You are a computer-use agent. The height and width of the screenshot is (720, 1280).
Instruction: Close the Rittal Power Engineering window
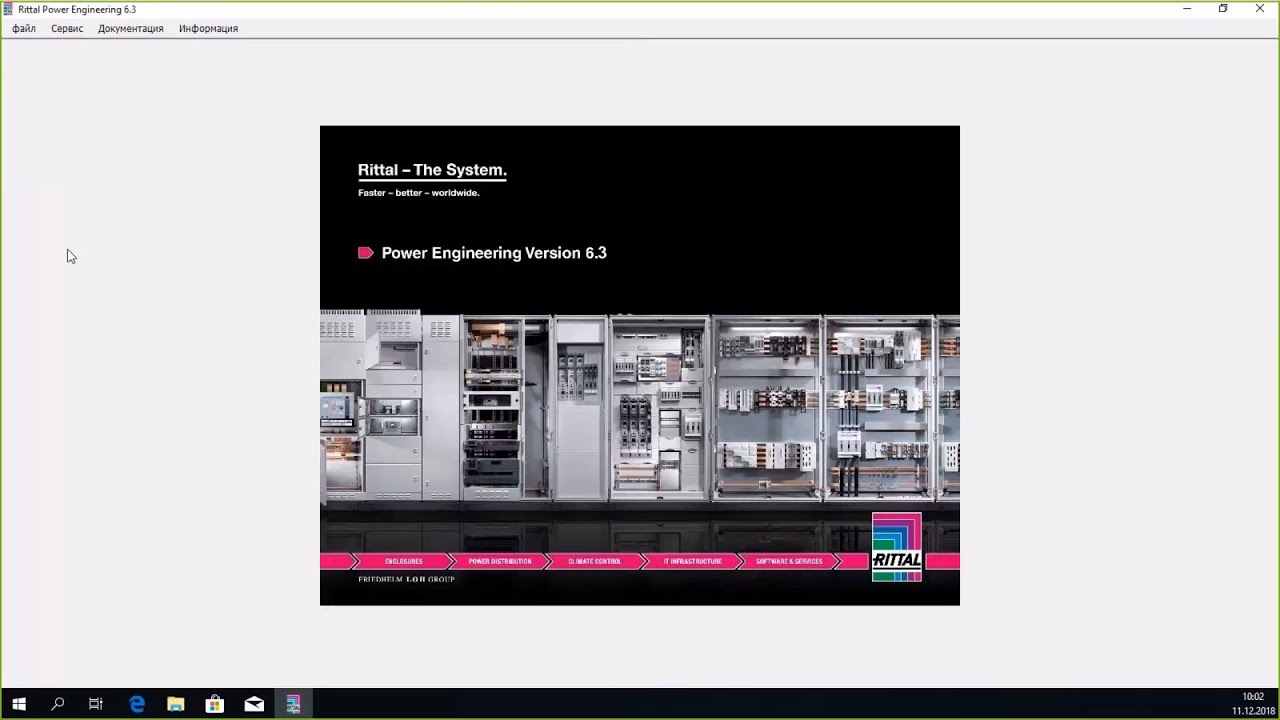(1260, 9)
